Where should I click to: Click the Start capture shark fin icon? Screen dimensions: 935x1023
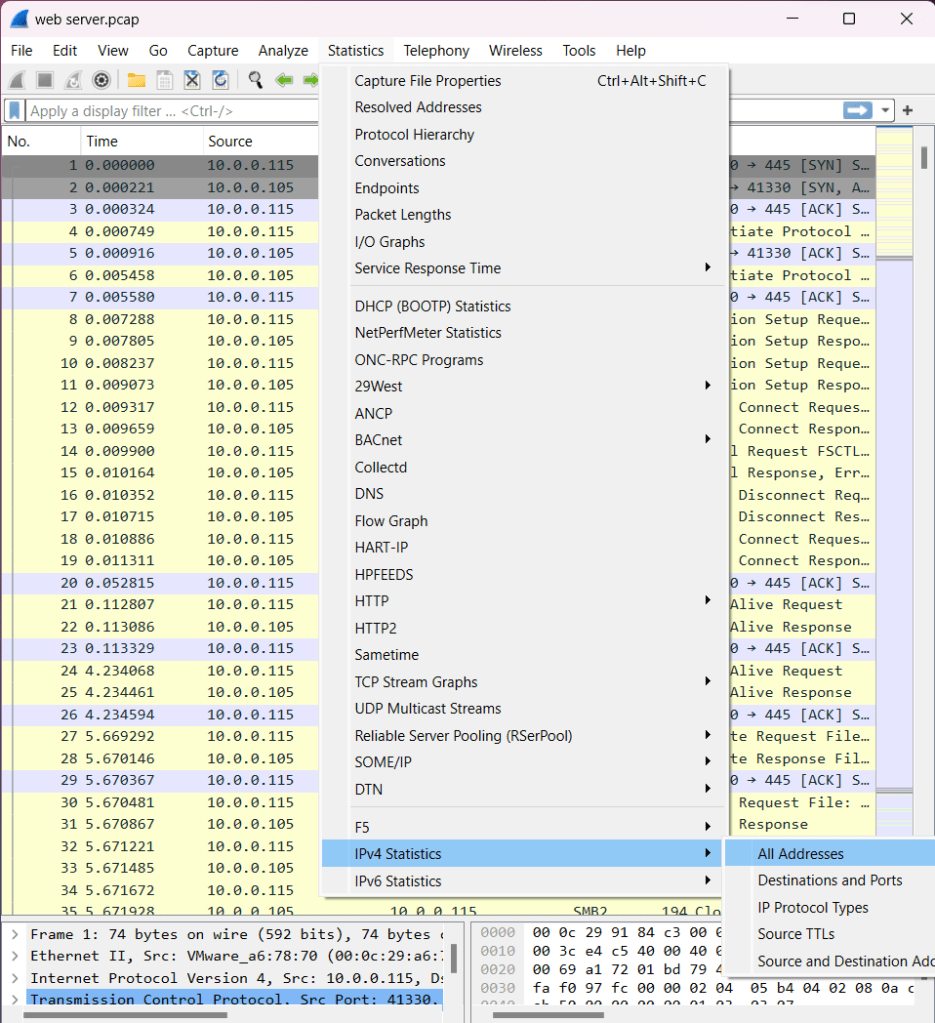[17, 80]
